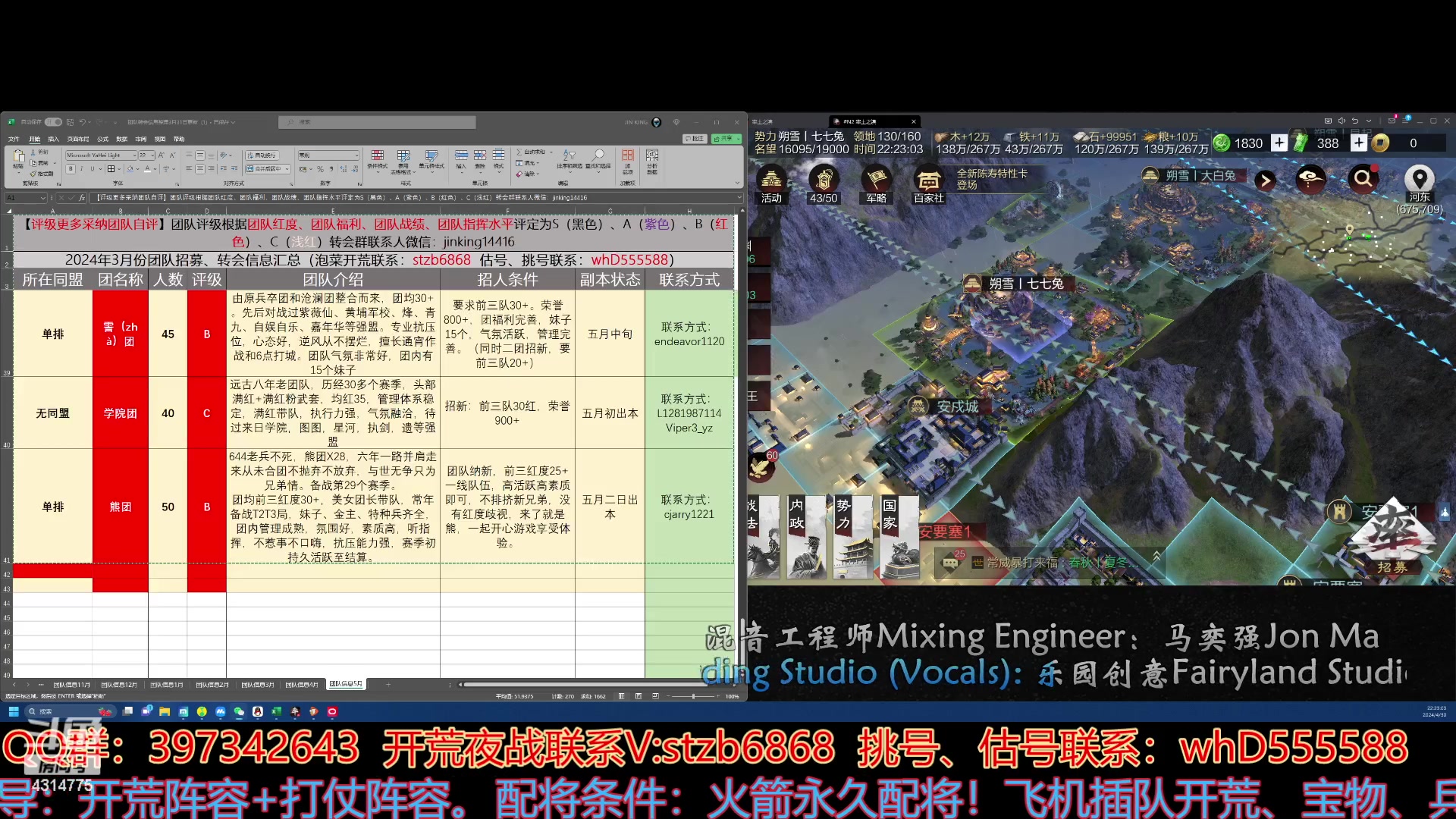
Task: Toggle the Excel AutoSave switch
Action: pos(53,122)
